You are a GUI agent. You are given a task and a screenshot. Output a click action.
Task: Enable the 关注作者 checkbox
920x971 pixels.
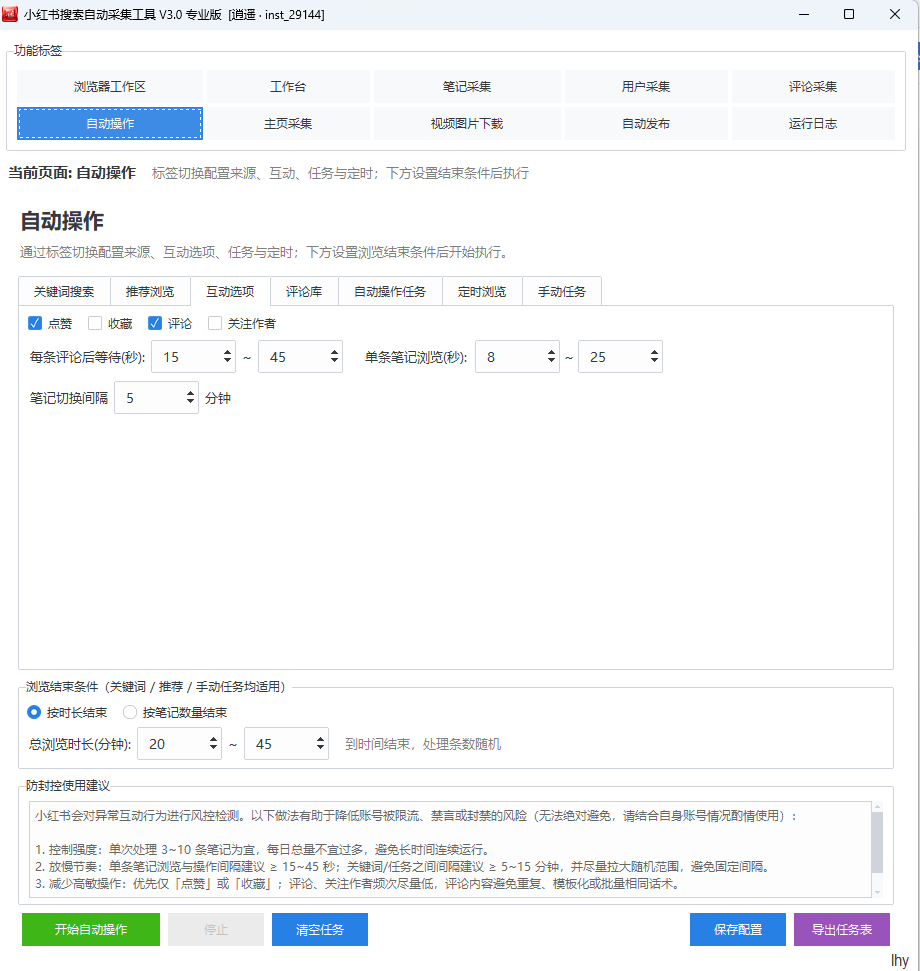tap(215, 323)
